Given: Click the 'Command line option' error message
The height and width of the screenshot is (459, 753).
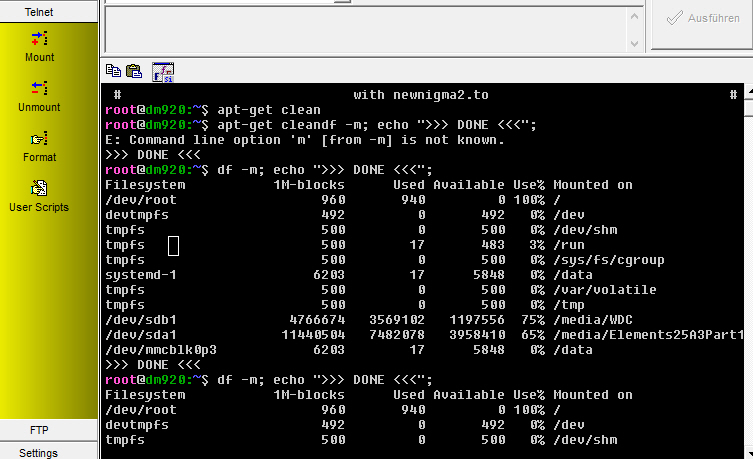Looking at the screenshot, I should 305,140.
